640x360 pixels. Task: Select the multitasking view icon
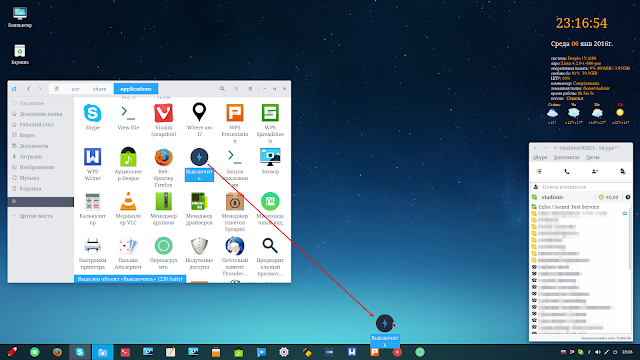[270, 201]
